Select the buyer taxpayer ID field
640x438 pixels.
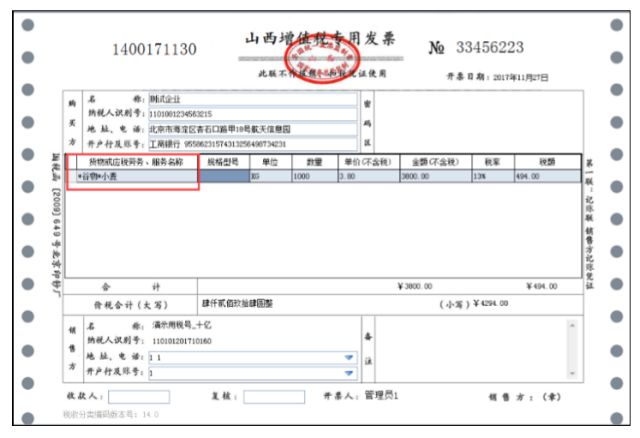pyautogui.click(x=252, y=115)
